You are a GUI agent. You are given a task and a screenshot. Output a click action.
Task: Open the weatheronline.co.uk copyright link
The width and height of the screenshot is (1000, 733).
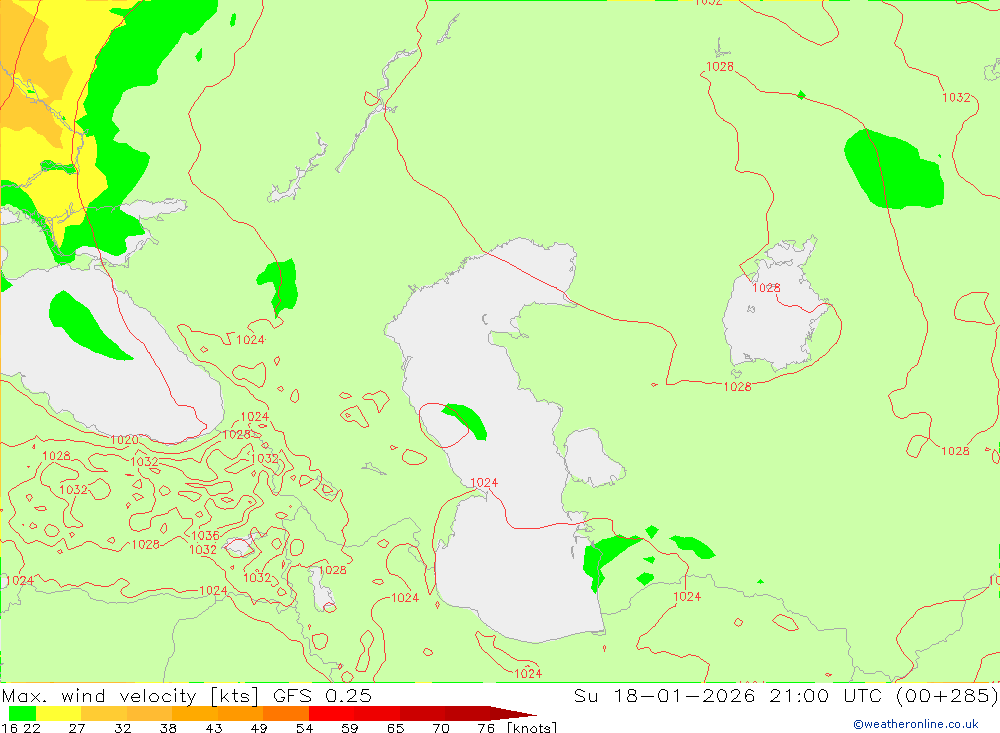[x=916, y=724]
